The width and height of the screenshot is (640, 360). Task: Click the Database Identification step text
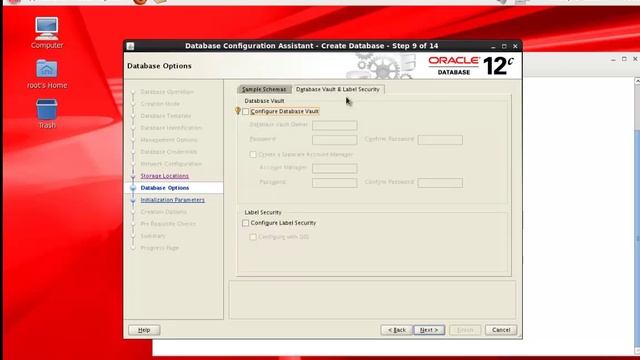click(171, 128)
